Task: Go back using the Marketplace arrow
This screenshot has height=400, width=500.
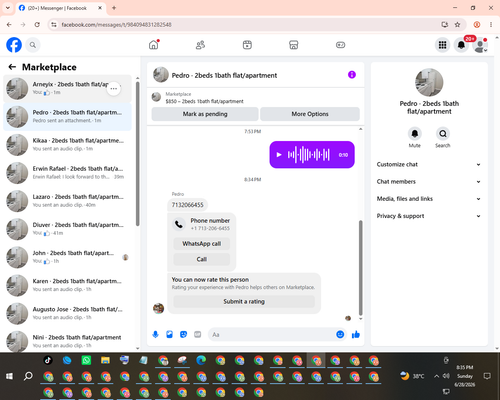Action: [x=12, y=67]
